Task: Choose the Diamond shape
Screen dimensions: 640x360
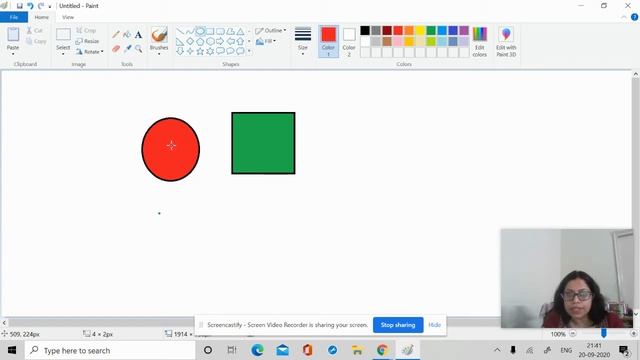Action: tap(190, 41)
